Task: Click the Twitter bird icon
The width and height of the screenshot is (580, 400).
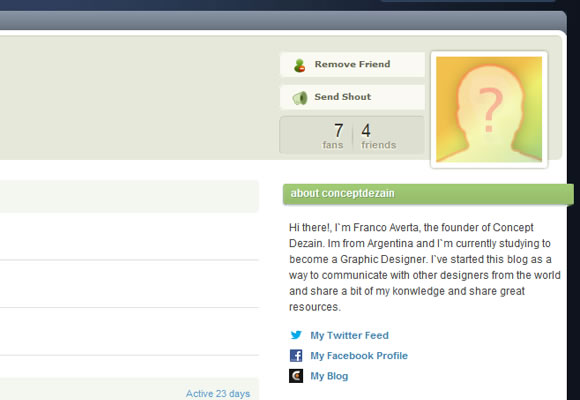Action: (296, 335)
